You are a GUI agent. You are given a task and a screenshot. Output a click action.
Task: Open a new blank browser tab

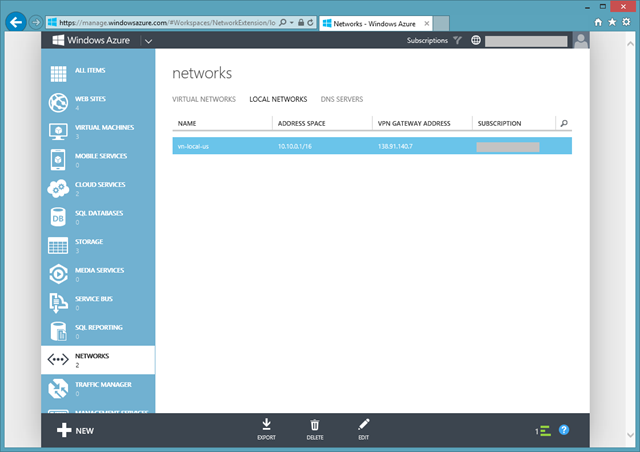441,24
